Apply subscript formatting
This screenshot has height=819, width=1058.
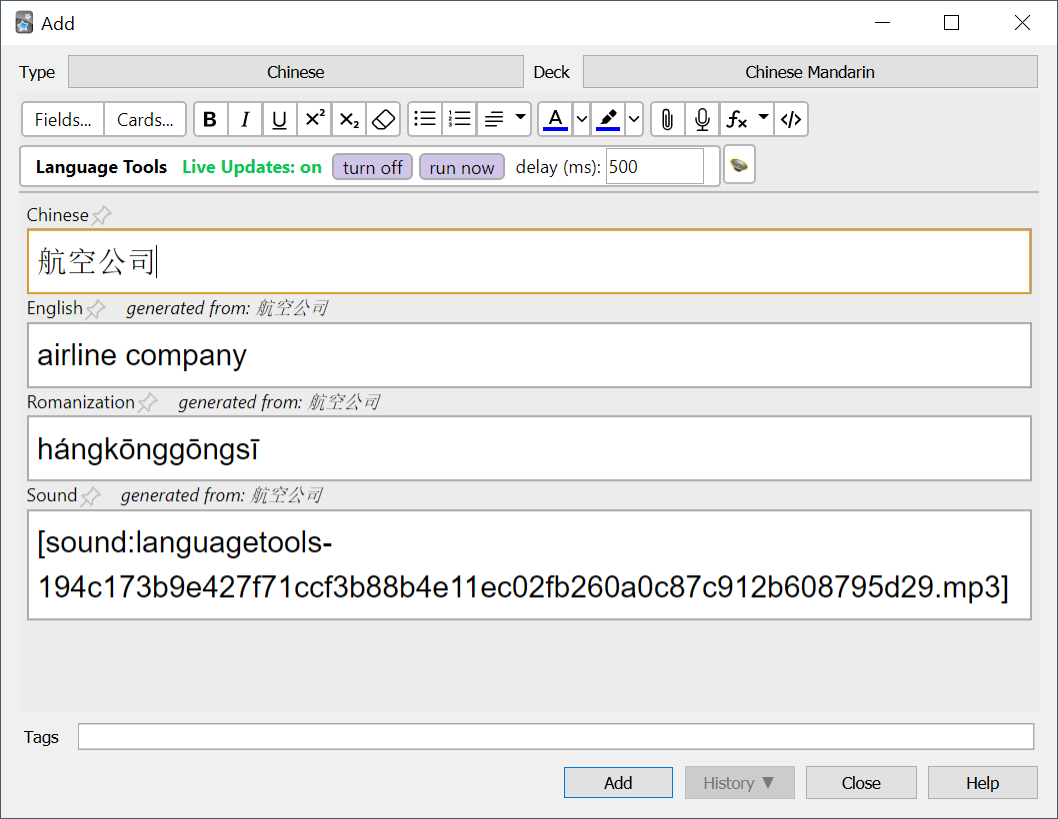tap(349, 119)
